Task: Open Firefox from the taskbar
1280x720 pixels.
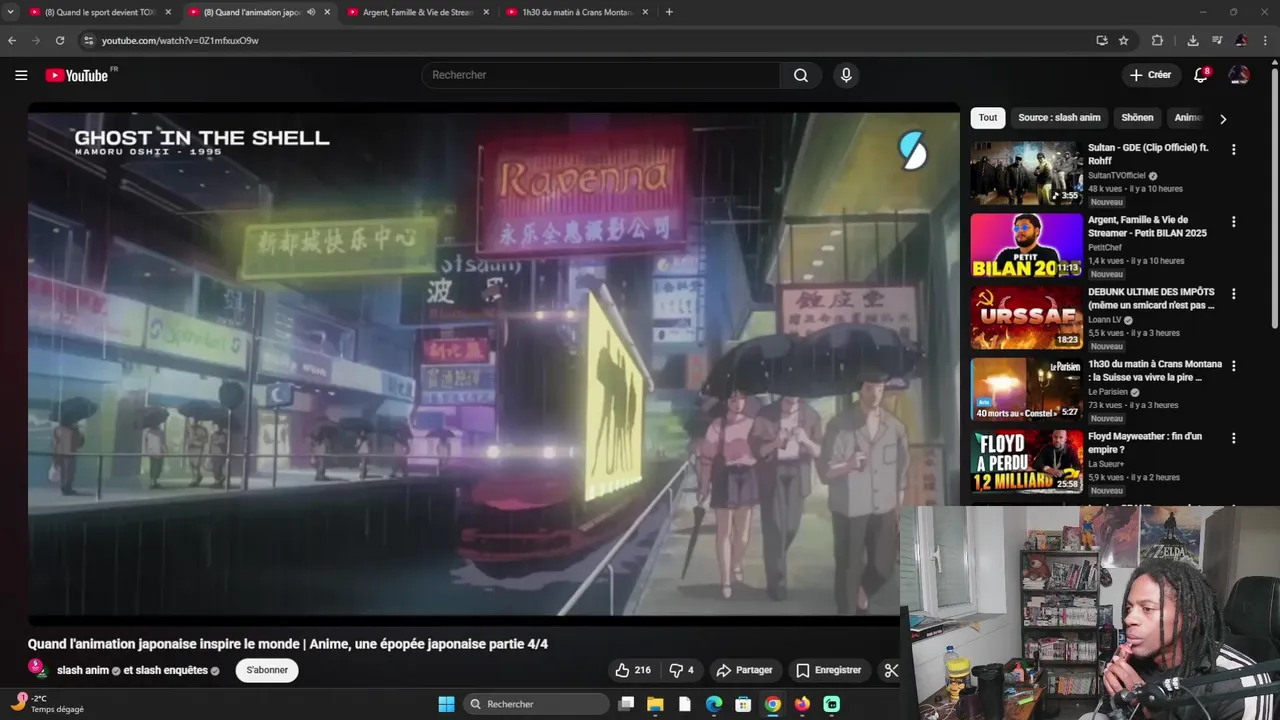Action: pyautogui.click(x=802, y=704)
